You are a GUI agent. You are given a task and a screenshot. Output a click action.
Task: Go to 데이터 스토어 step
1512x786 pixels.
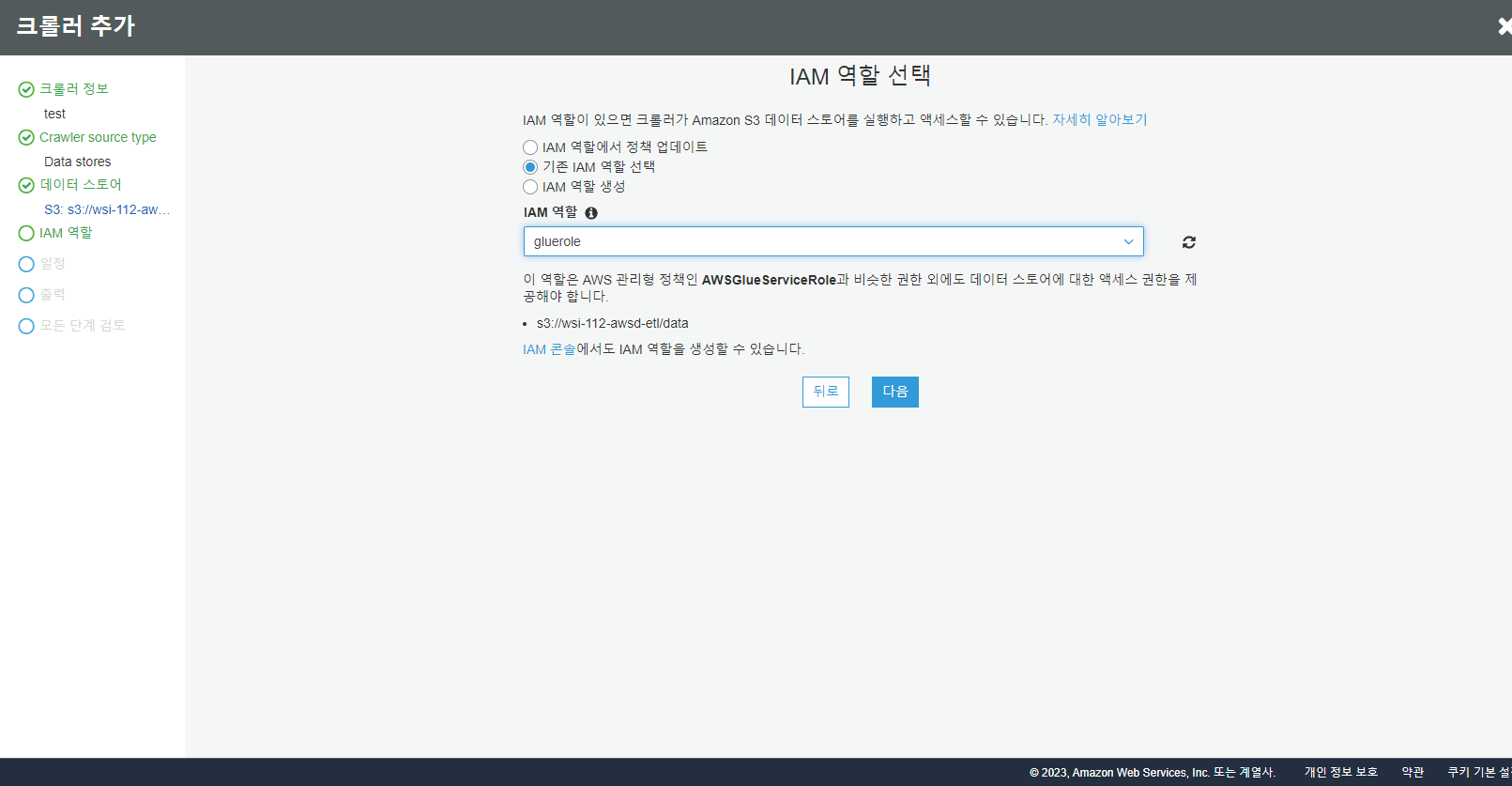tap(81, 184)
